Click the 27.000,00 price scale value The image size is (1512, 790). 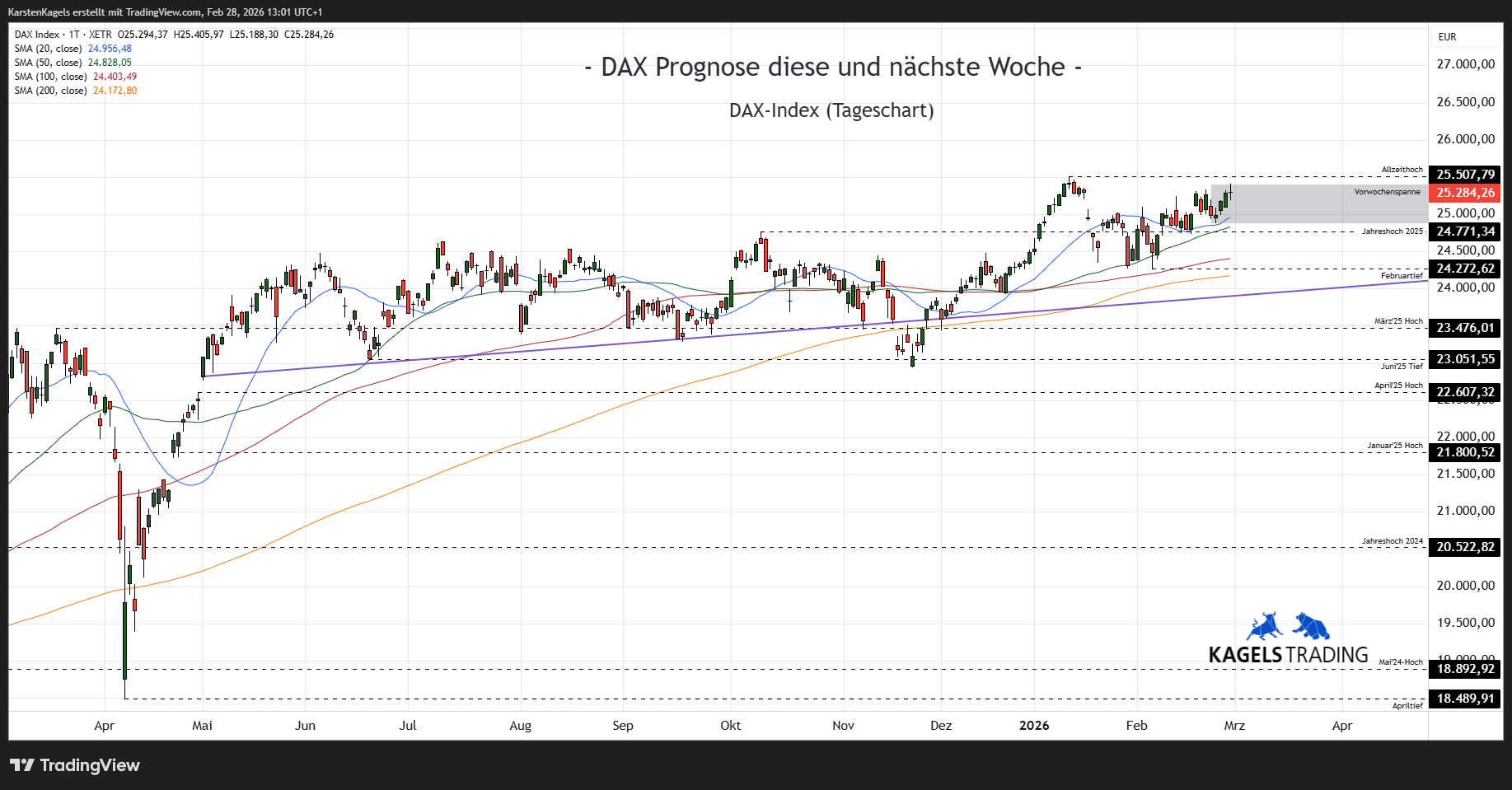point(1465,64)
